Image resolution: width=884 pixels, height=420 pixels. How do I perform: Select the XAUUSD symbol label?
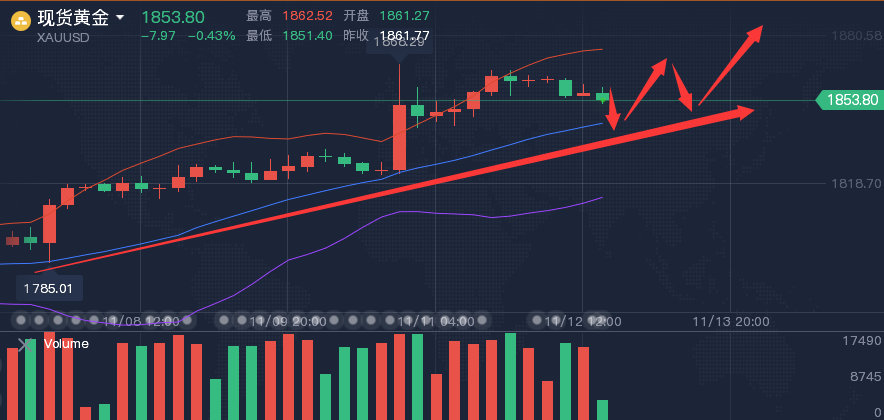click(x=63, y=38)
